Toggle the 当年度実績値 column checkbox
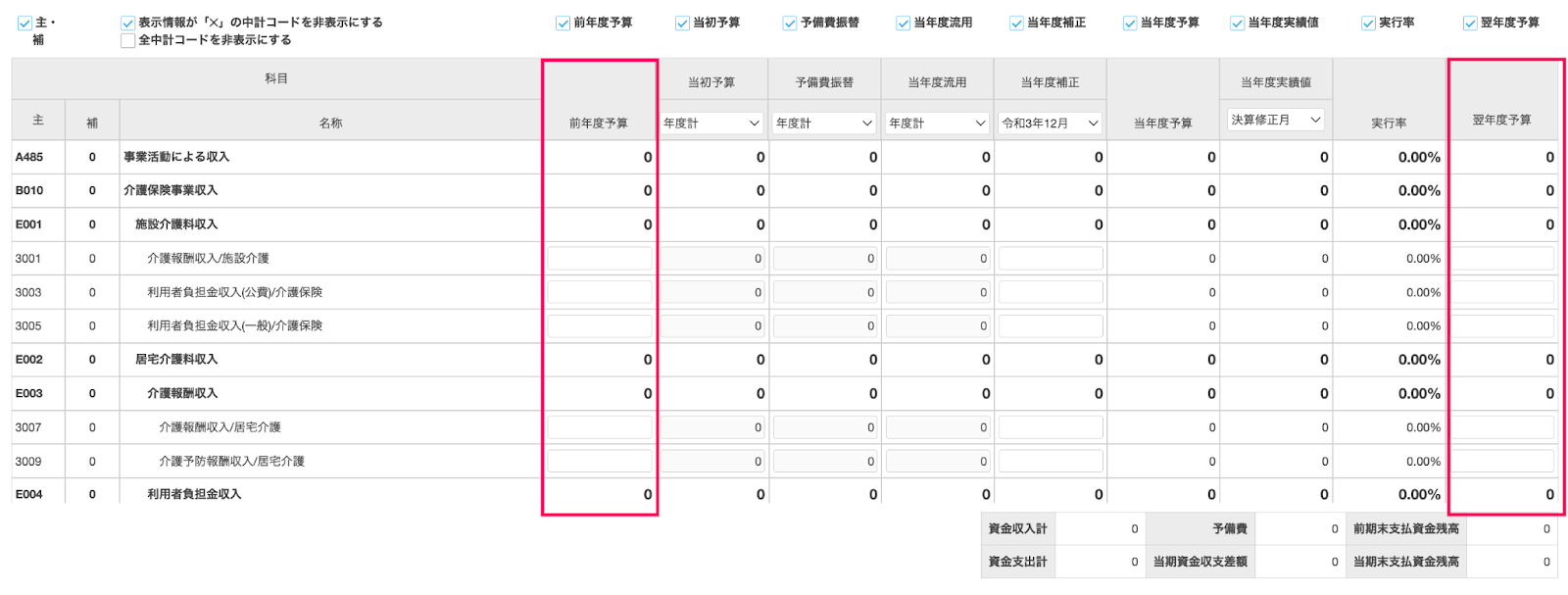Viewport: 1568px width, 595px height. click(x=1237, y=23)
